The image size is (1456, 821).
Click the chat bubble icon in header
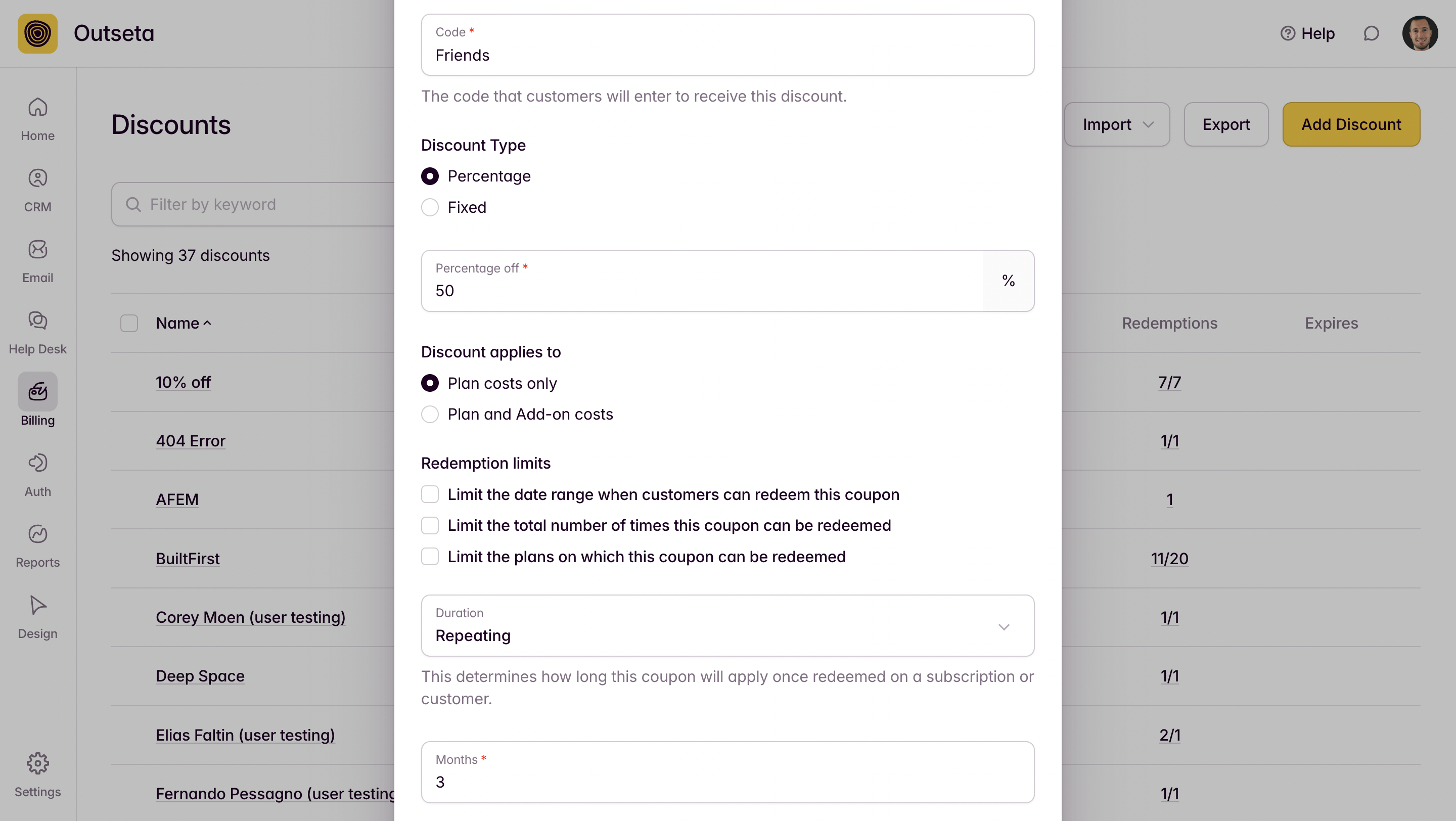point(1371,34)
